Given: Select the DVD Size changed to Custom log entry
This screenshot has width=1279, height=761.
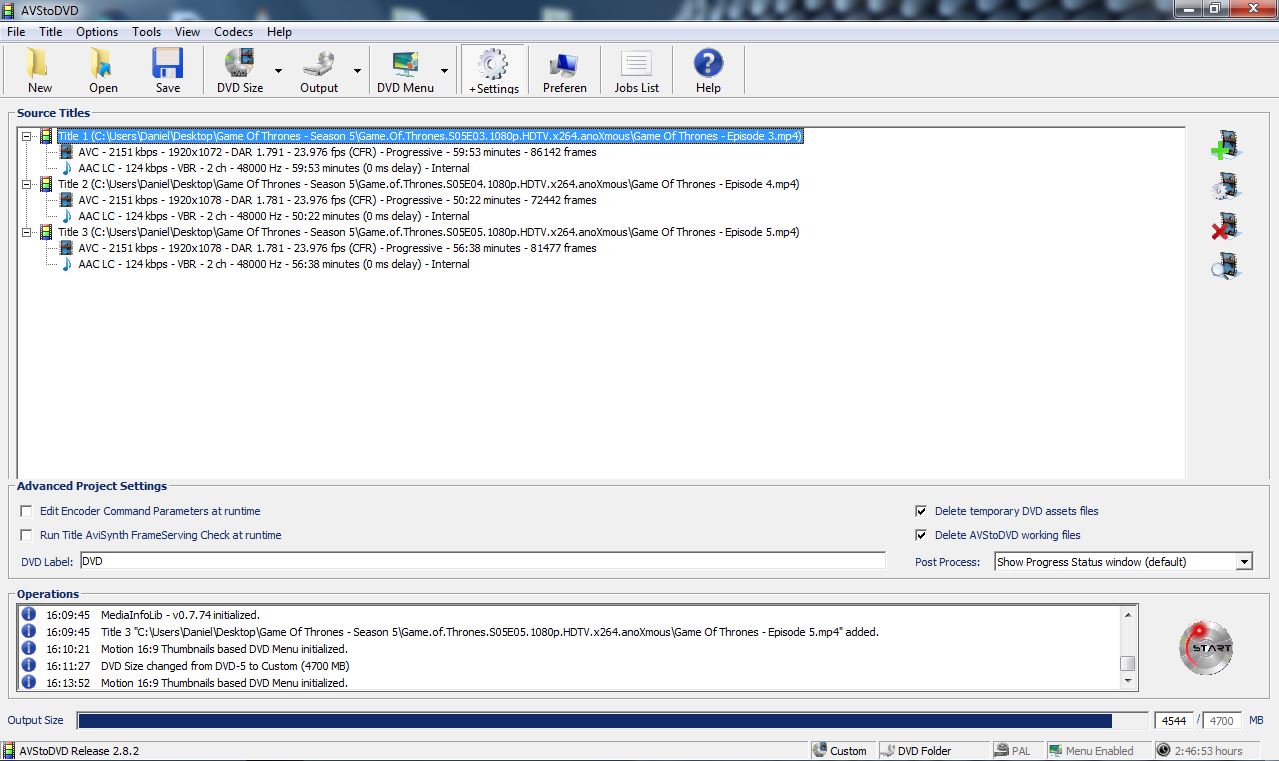Looking at the screenshot, I should click(x=225, y=666).
